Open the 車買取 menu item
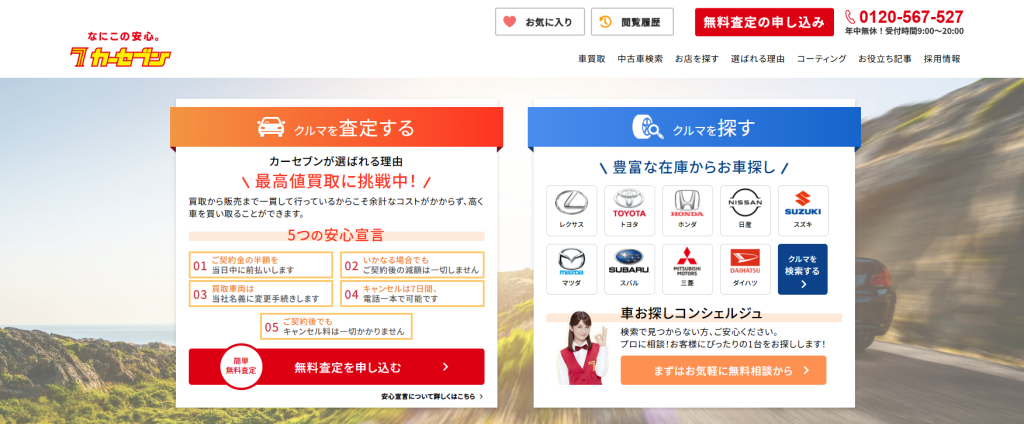Viewport: 1024px width, 424px height. (x=592, y=59)
